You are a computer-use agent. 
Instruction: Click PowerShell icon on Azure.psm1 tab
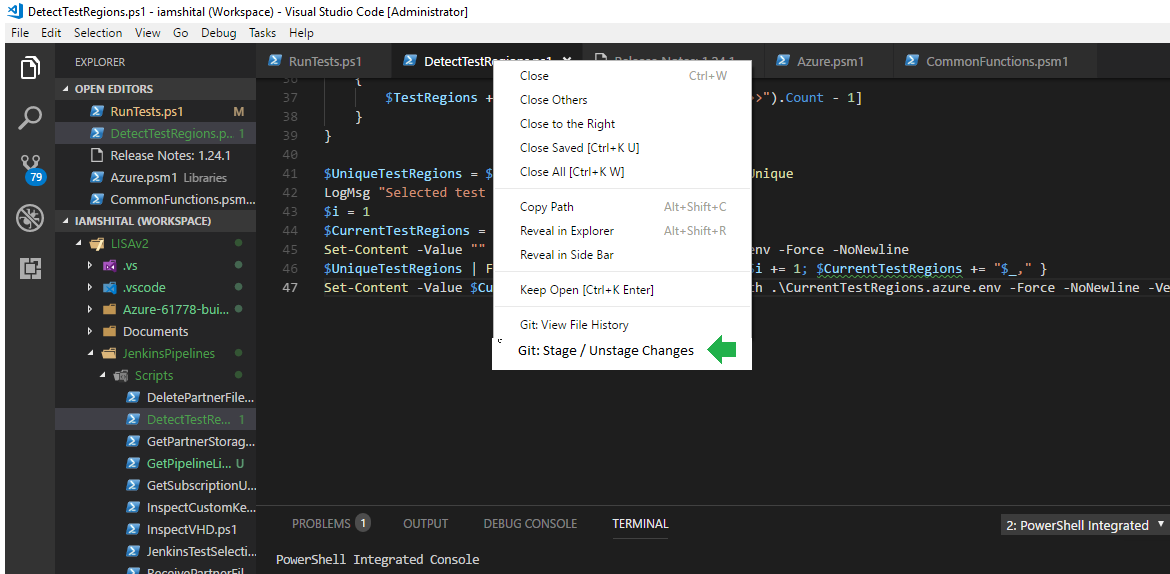783,60
